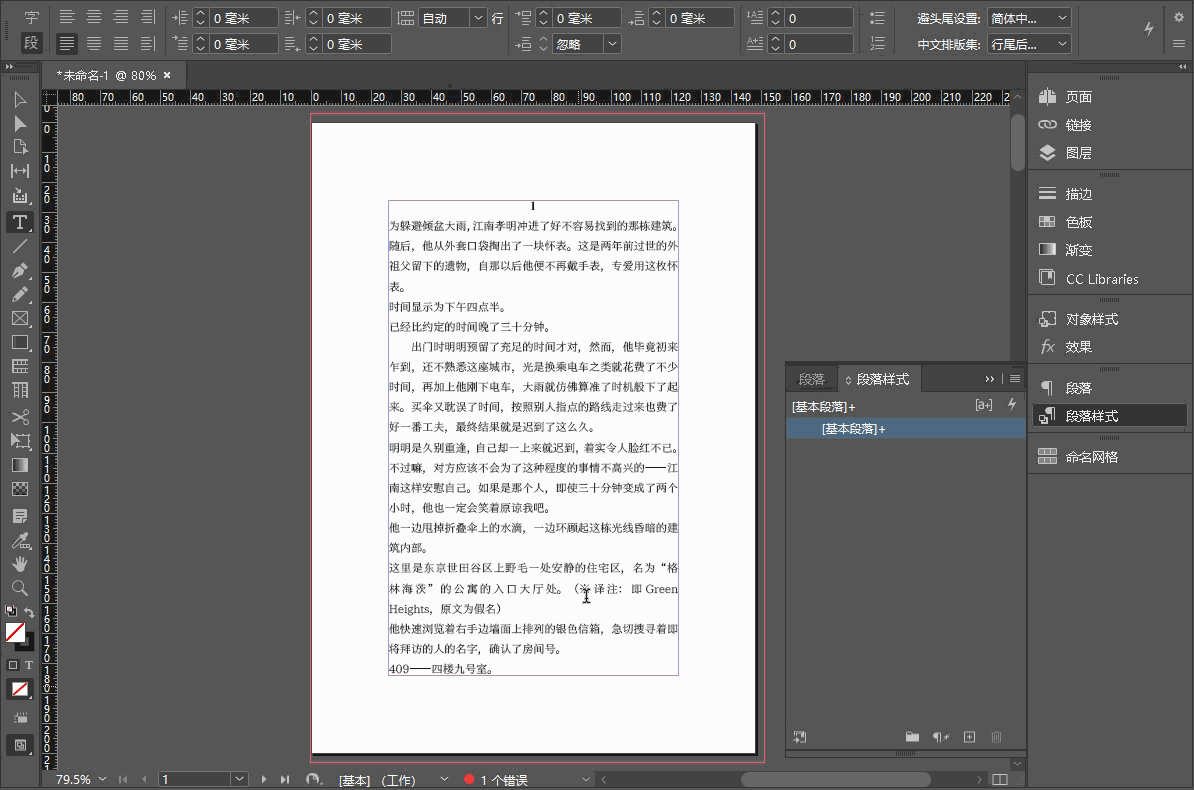Select the Pencil tool
Image resolution: width=1194 pixels, height=790 pixels.
click(x=20, y=295)
